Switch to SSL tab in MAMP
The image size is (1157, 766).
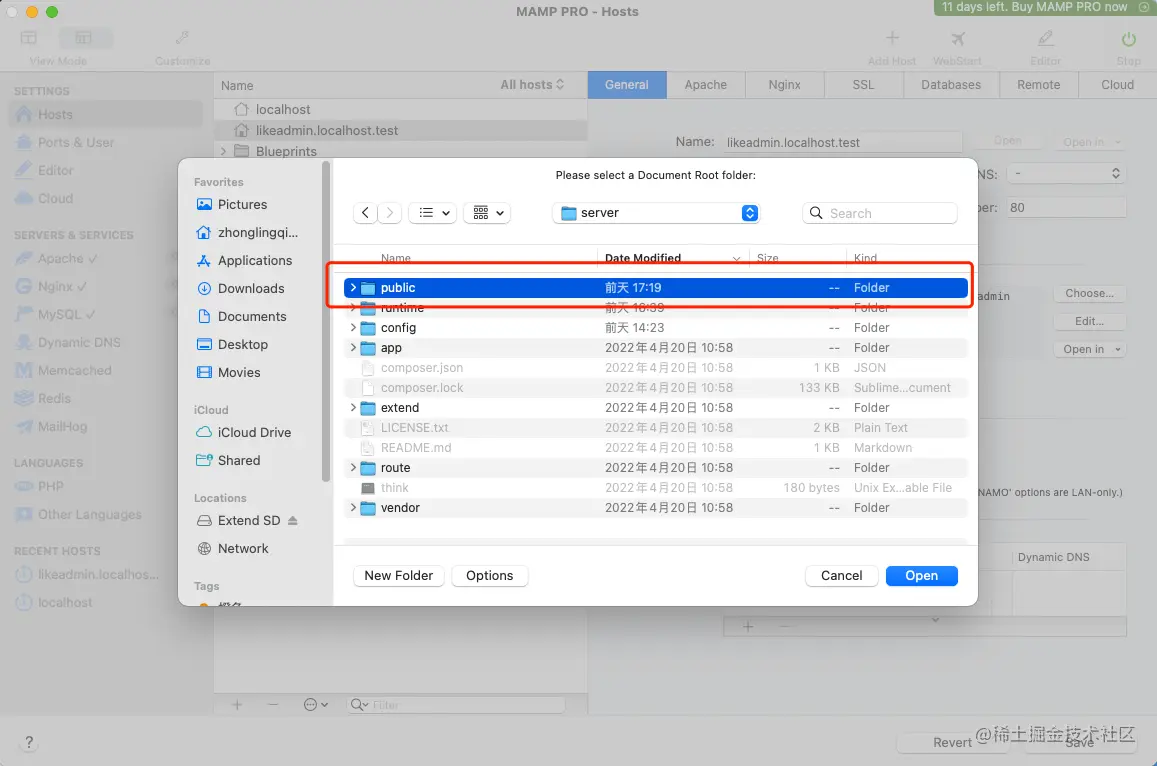pyautogui.click(x=863, y=85)
